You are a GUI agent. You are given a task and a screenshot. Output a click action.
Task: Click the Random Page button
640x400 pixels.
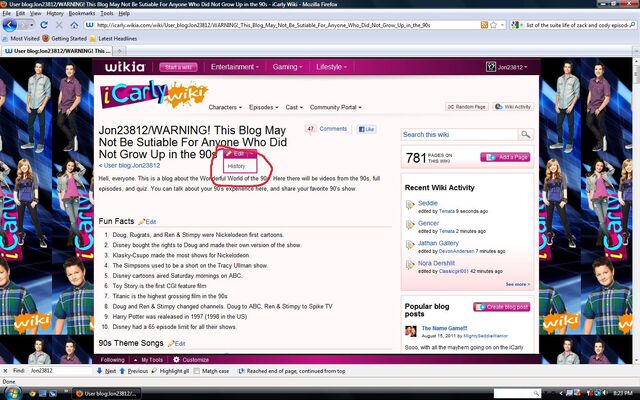[467, 107]
